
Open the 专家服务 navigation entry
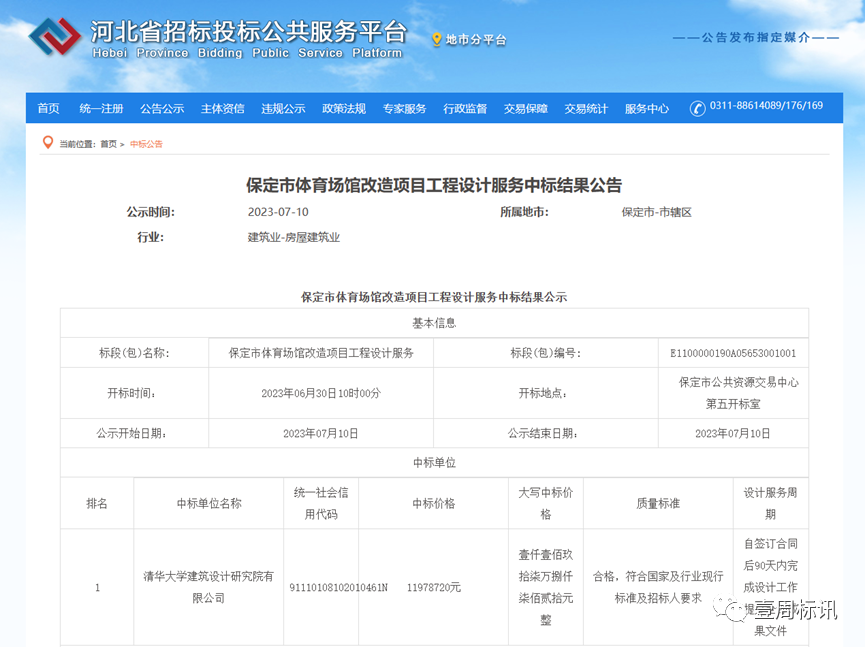tap(403, 108)
